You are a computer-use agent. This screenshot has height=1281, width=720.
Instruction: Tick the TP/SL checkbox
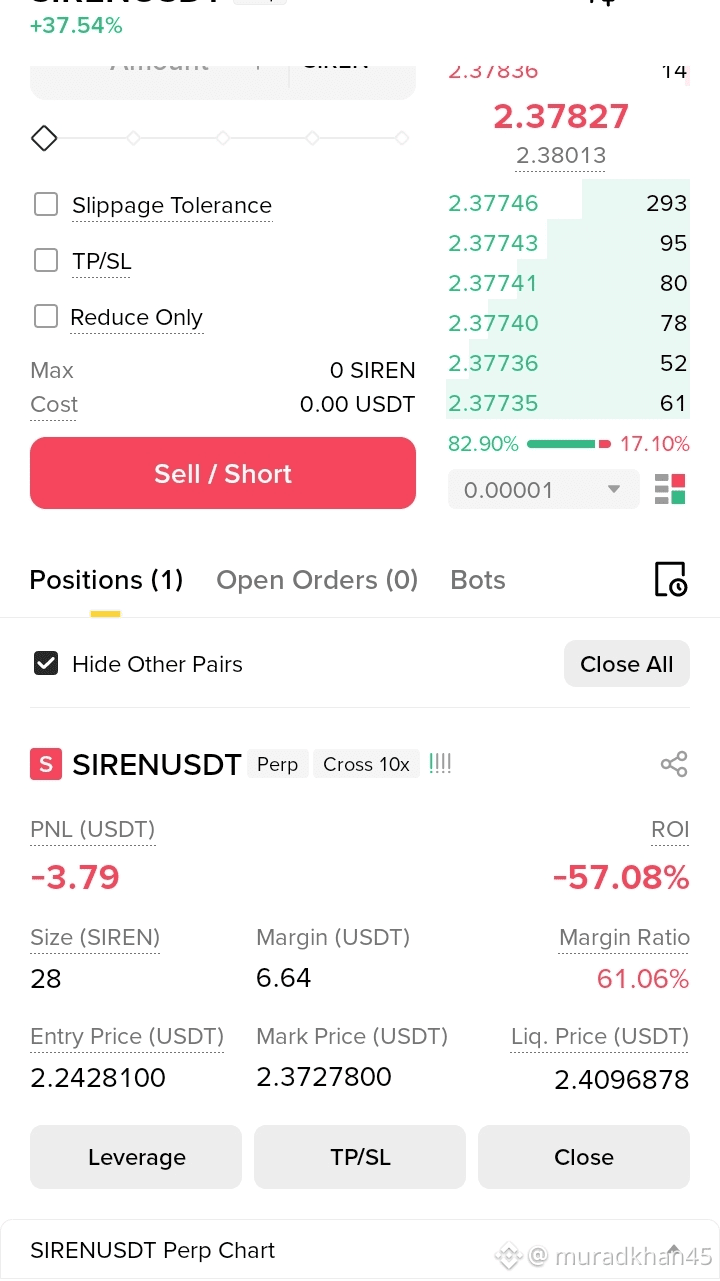(46, 261)
